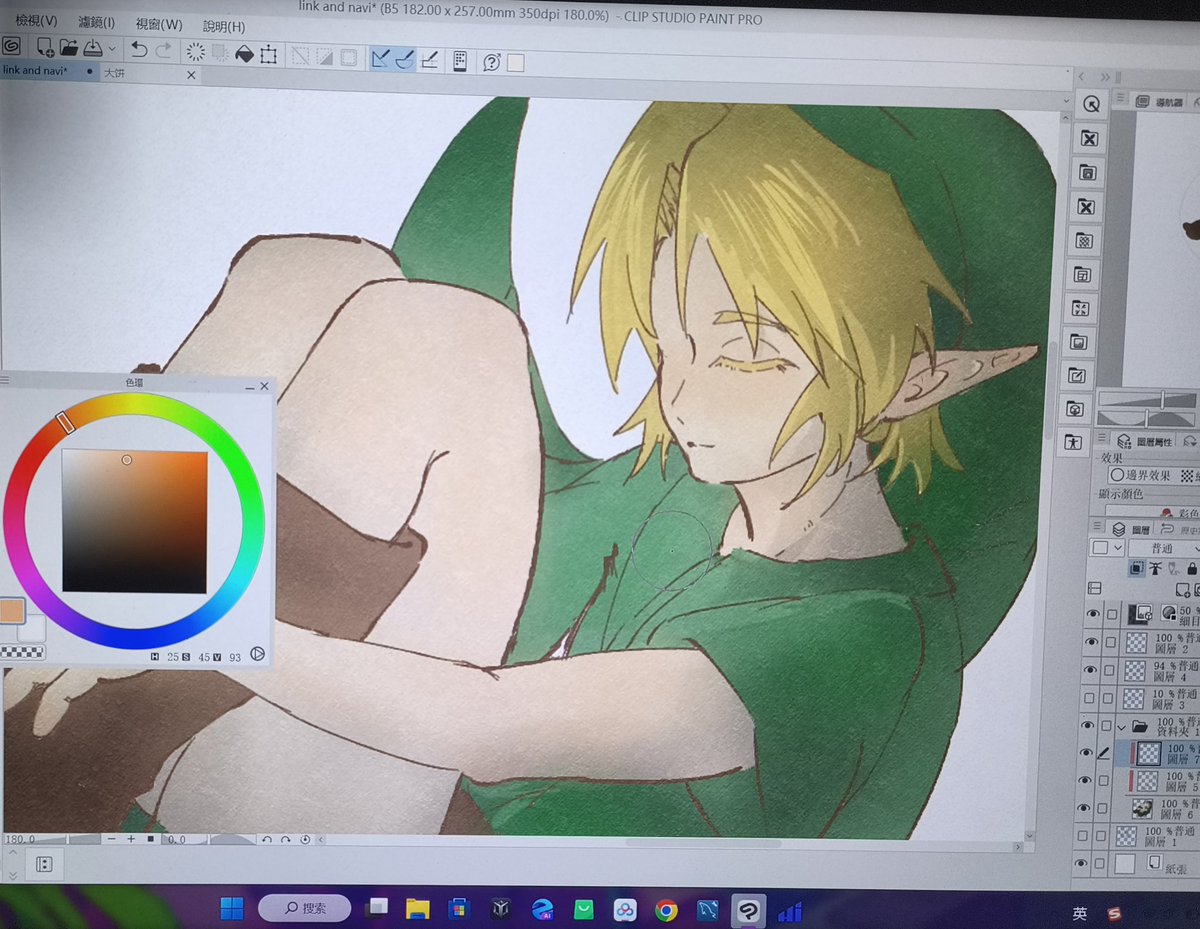Viewport: 1200px width, 929px height.
Task: Click the quick access magnifier icon in dock
Action: 1091,103
